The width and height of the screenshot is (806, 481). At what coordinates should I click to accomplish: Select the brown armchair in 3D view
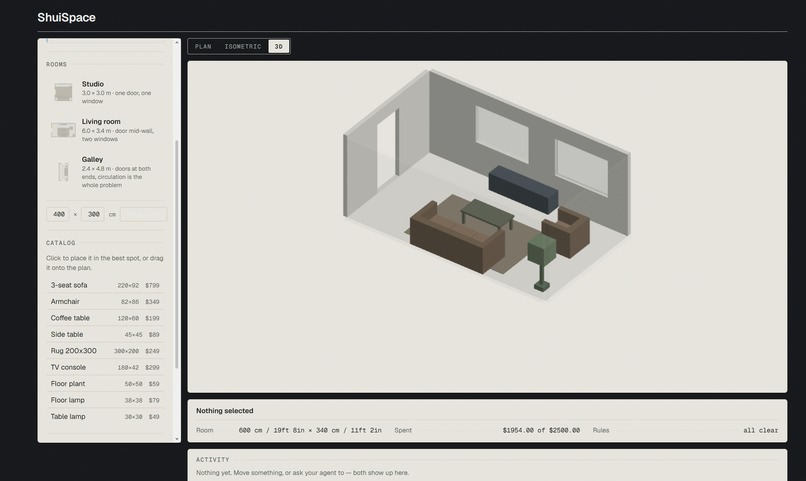568,231
